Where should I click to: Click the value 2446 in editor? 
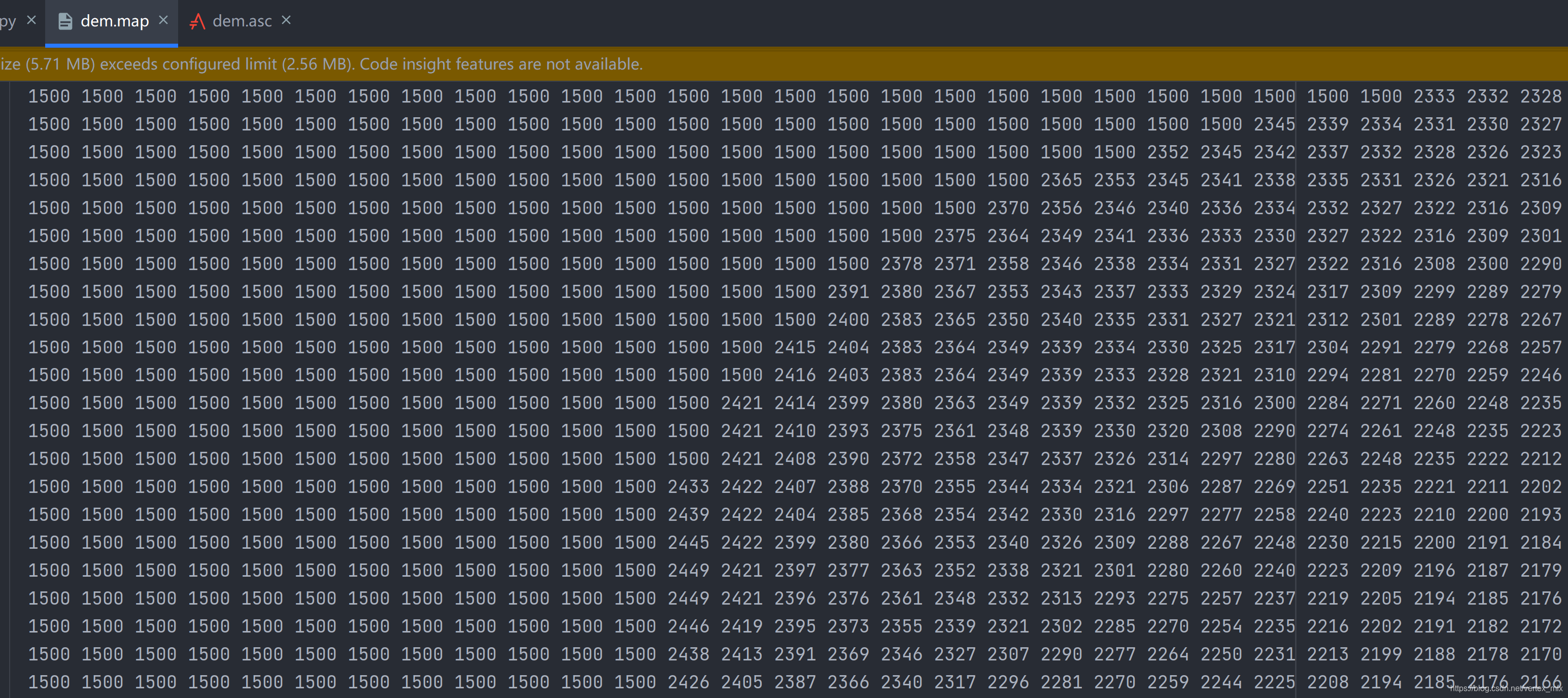688,626
